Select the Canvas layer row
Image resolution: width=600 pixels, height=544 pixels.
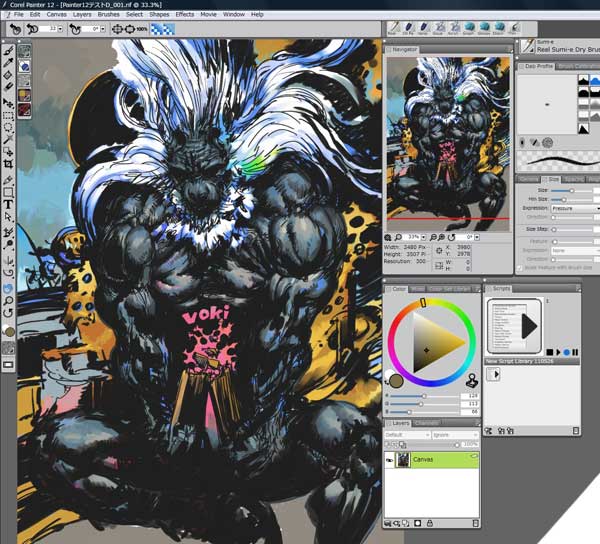point(432,460)
